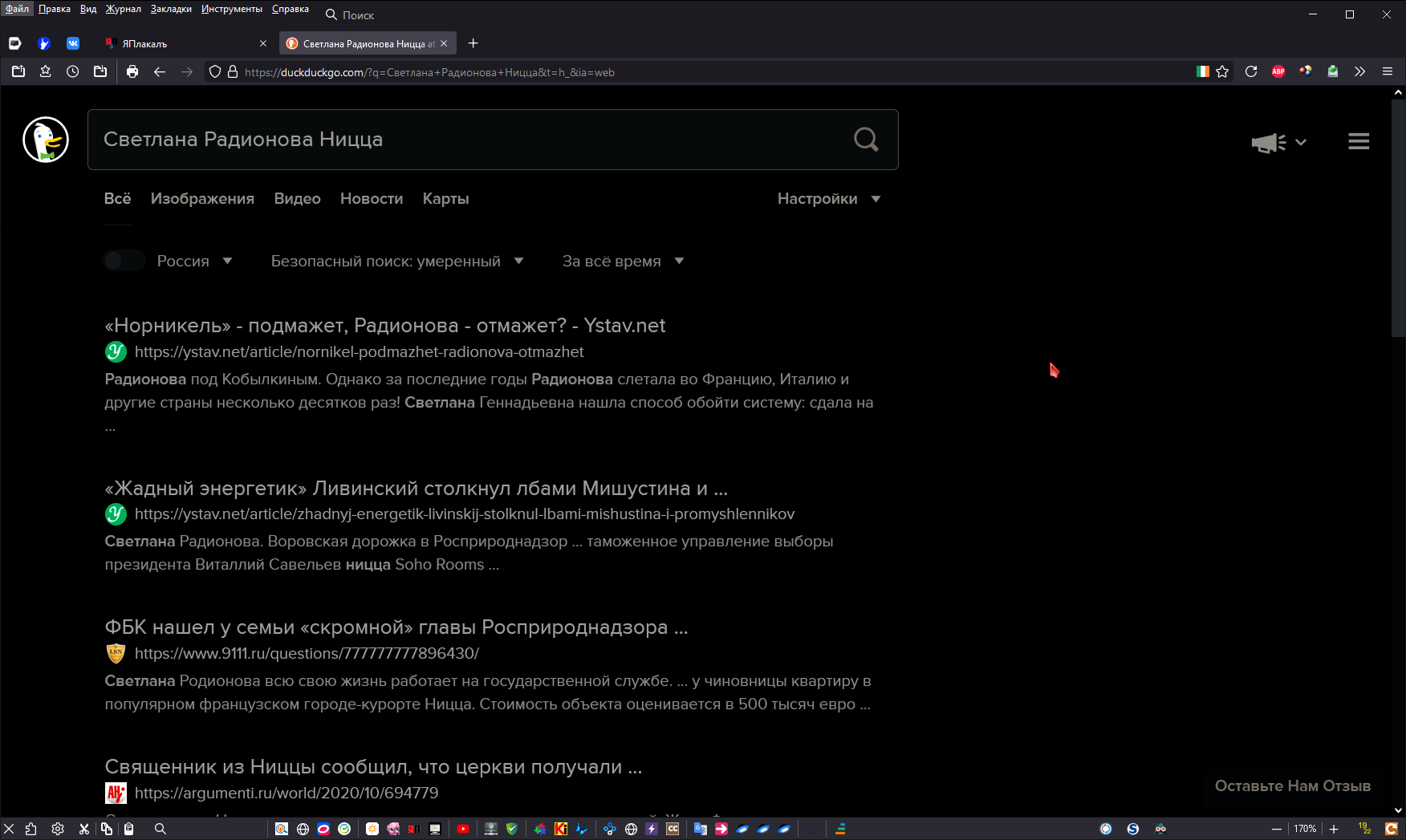Screen dimensions: 1406x840
Task: Zoom in with the plus button
Action: point(1334,829)
